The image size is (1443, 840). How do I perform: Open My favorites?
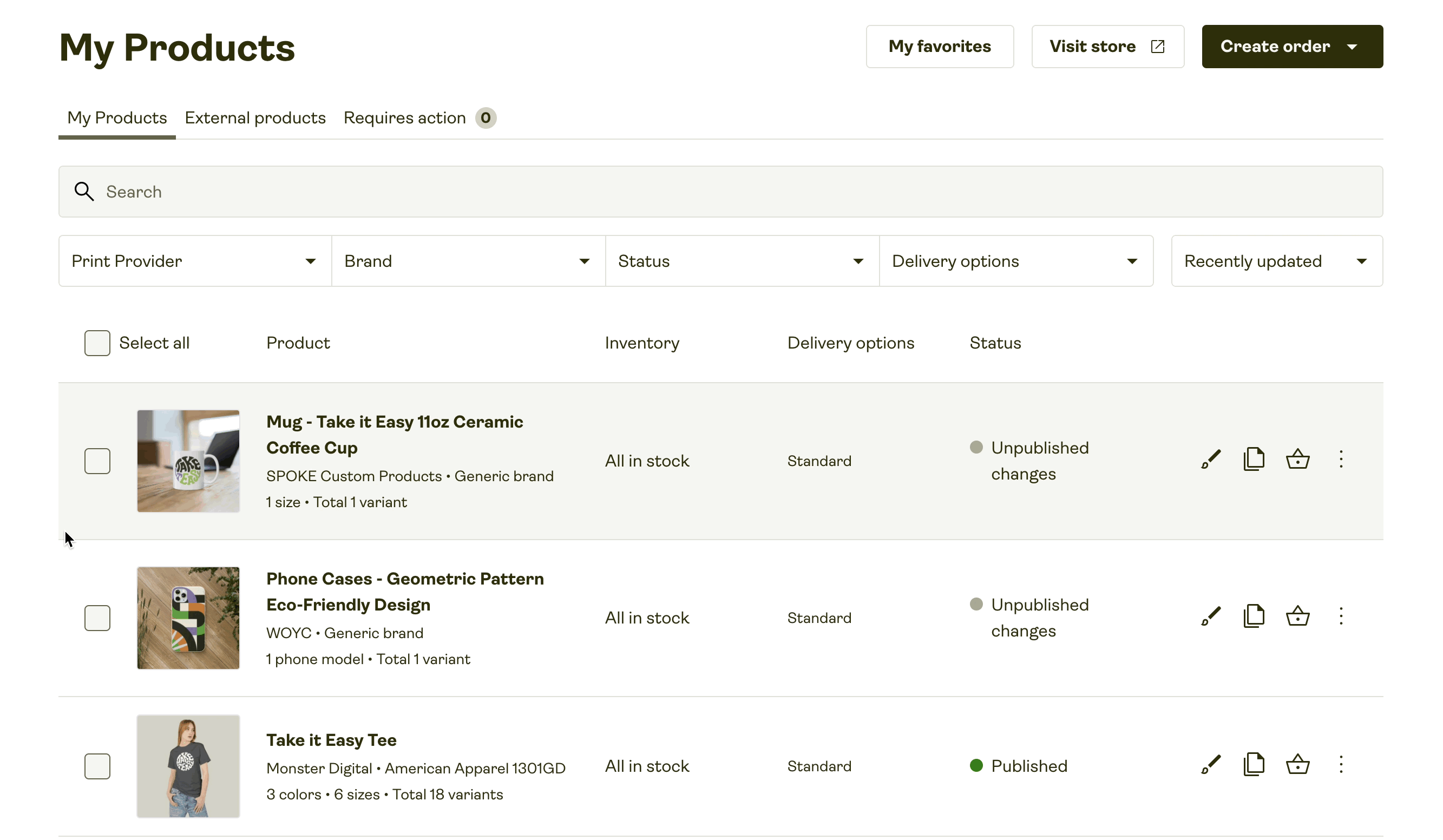pos(940,47)
